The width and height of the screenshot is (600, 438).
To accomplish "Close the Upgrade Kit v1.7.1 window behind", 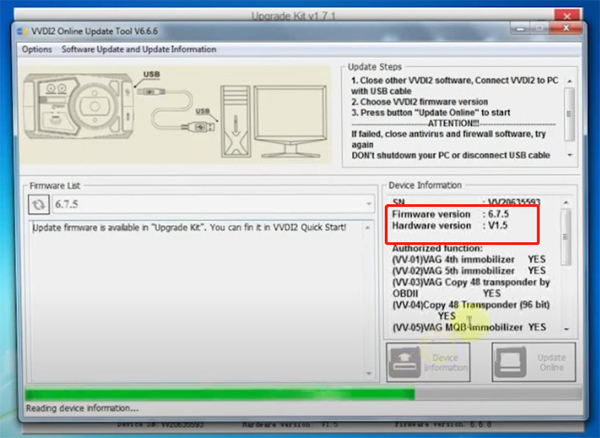I will click(x=567, y=16).
